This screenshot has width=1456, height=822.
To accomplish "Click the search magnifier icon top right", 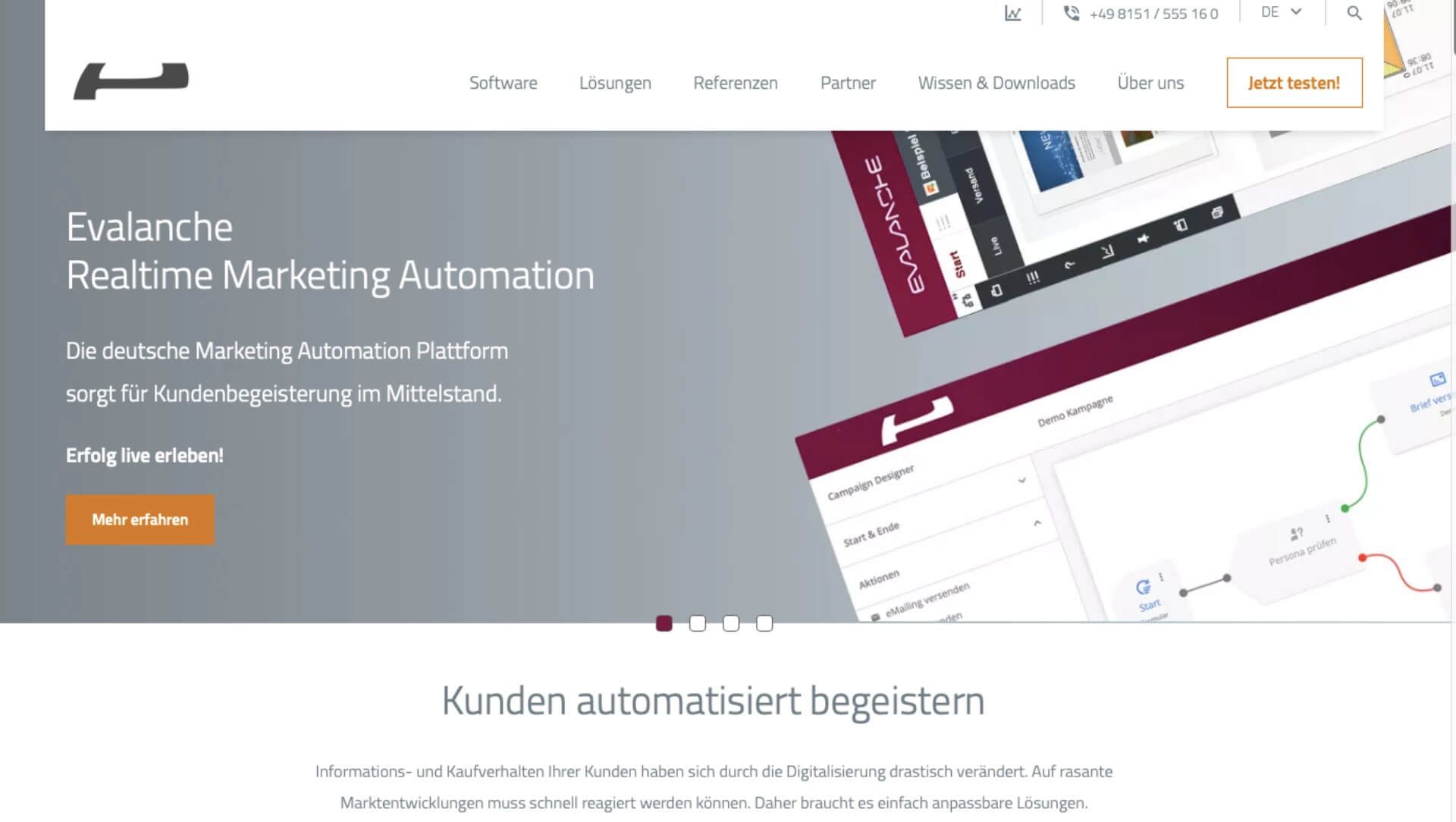I will coord(1354,13).
